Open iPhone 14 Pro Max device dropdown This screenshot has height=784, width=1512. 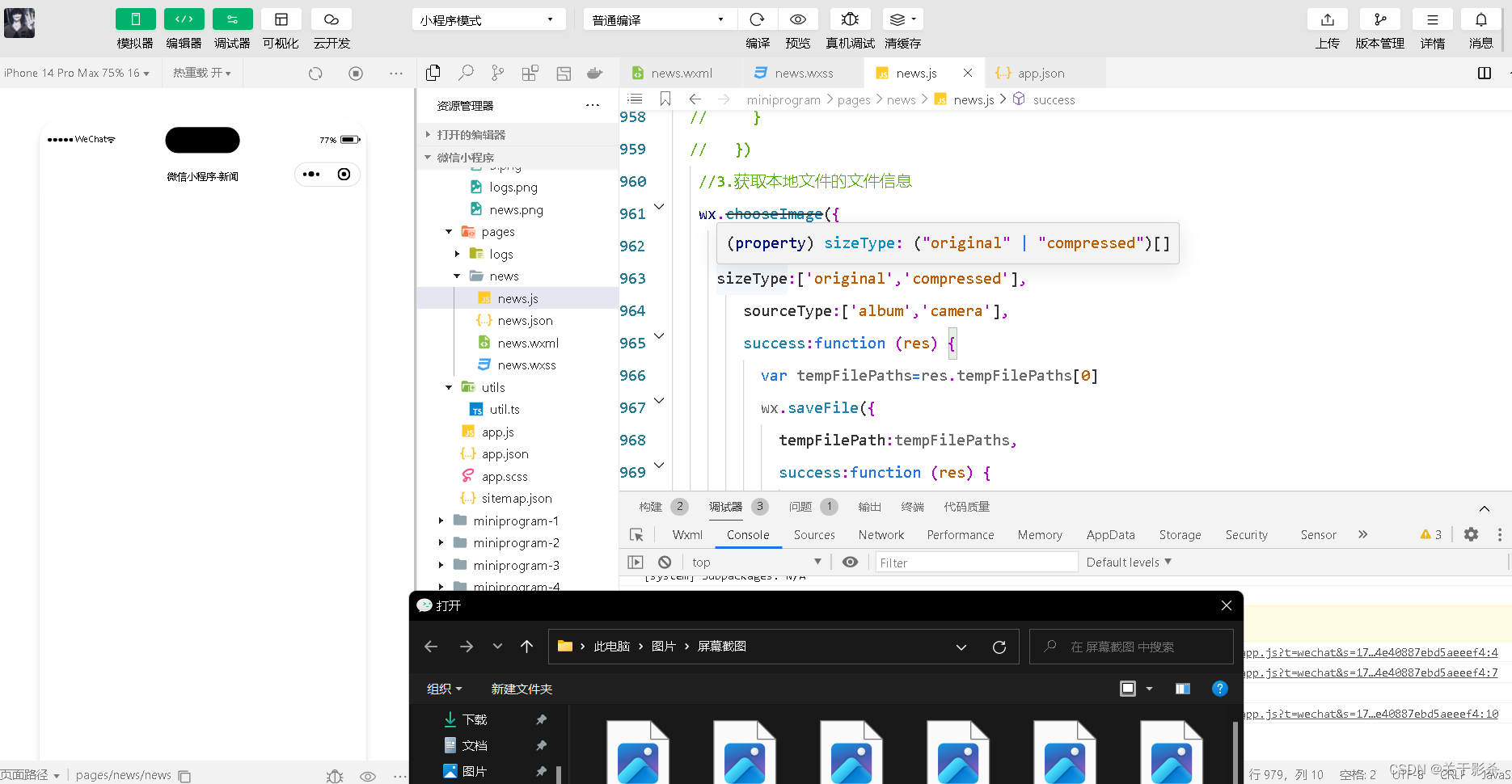[x=76, y=73]
